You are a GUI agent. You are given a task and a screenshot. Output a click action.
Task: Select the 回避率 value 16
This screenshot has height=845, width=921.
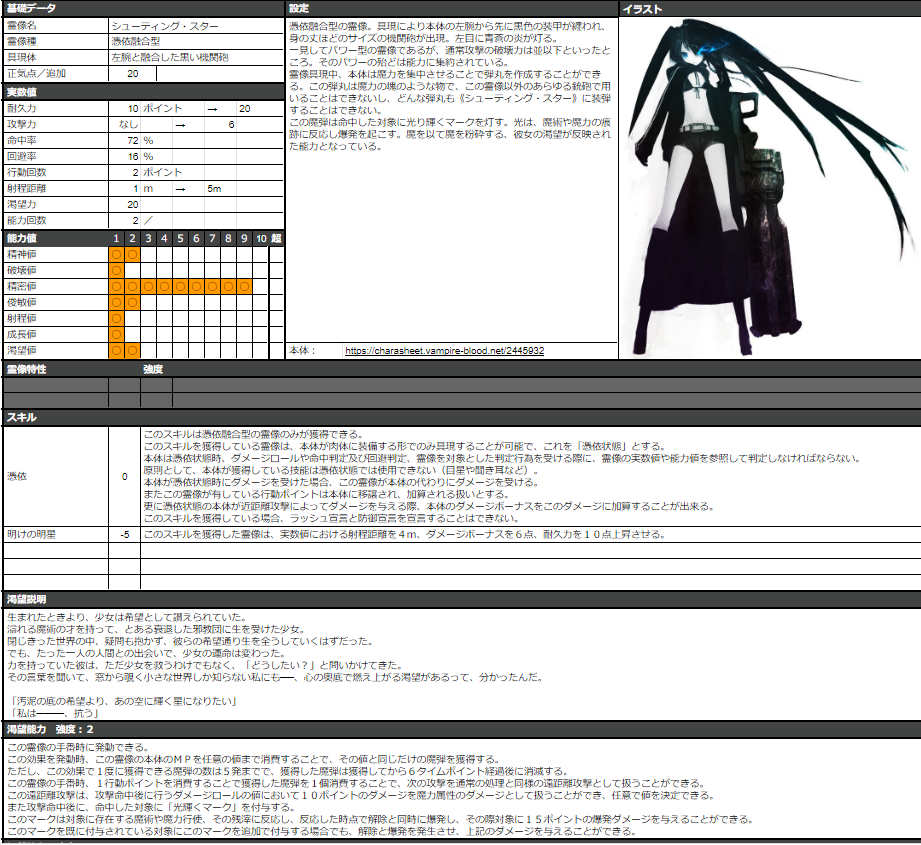pyautogui.click(x=133, y=156)
